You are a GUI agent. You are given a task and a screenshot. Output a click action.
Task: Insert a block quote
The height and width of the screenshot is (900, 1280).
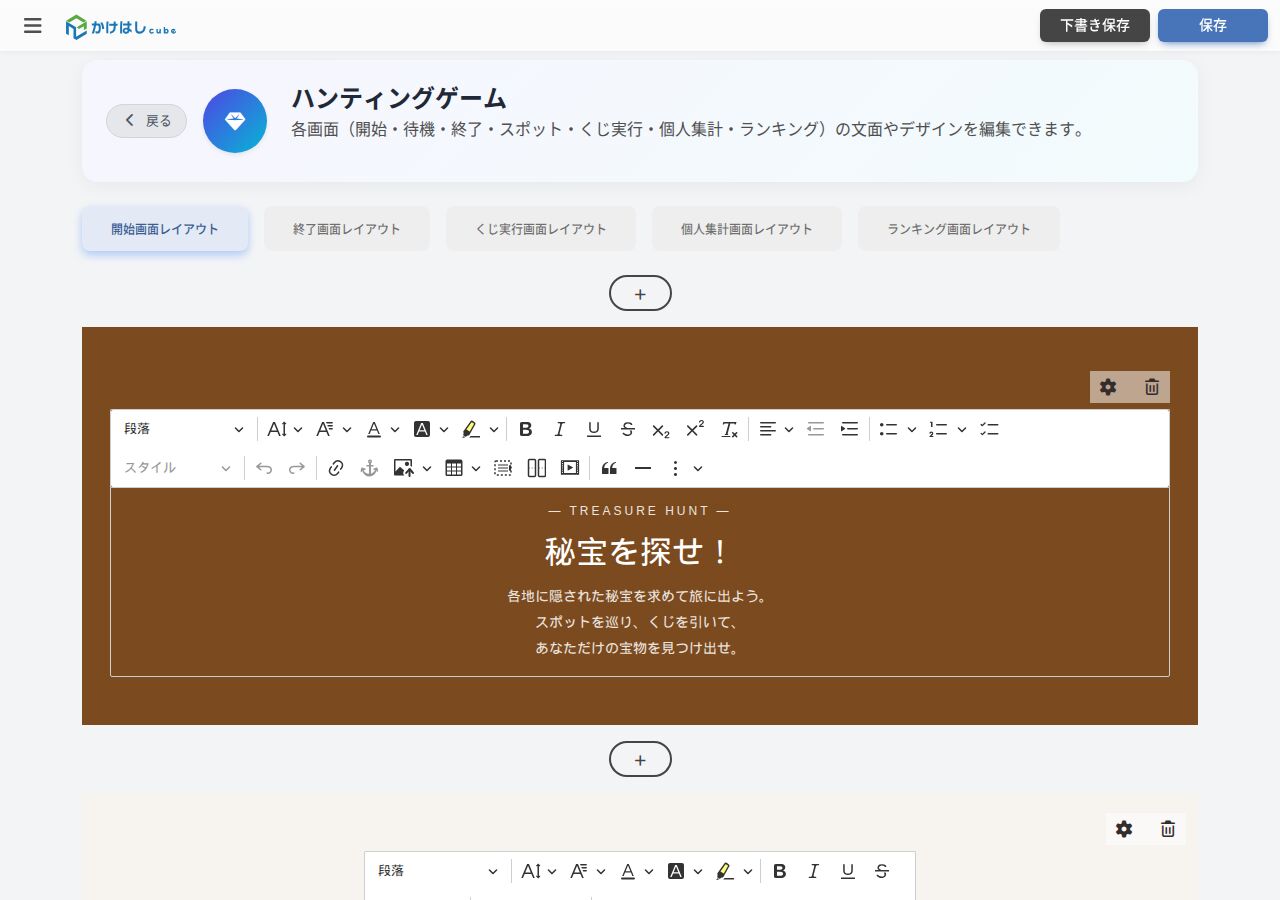click(x=609, y=468)
